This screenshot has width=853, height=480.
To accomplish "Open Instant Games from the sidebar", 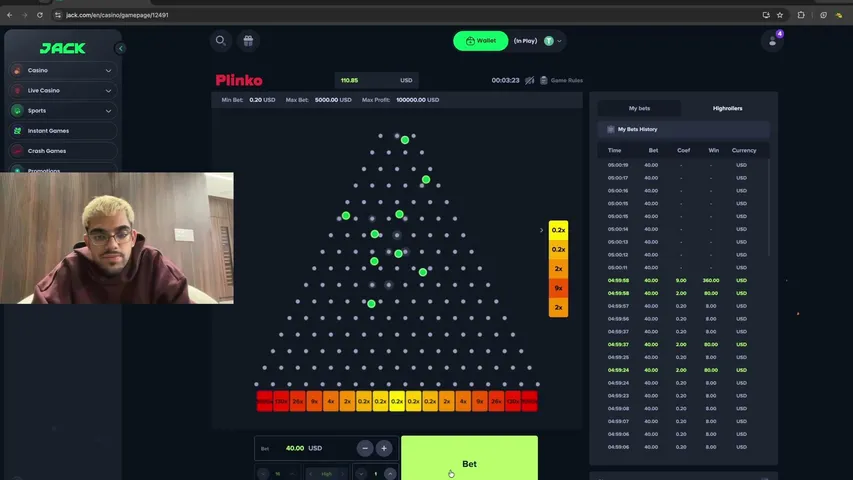I will point(63,131).
